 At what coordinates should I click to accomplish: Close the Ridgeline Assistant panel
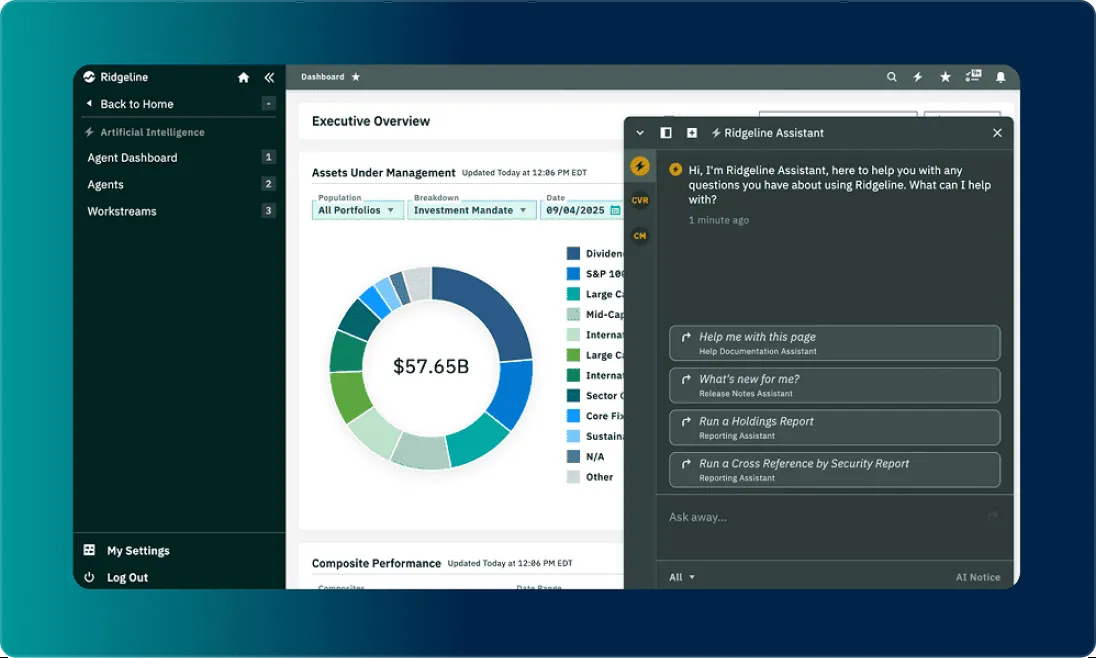pos(997,133)
